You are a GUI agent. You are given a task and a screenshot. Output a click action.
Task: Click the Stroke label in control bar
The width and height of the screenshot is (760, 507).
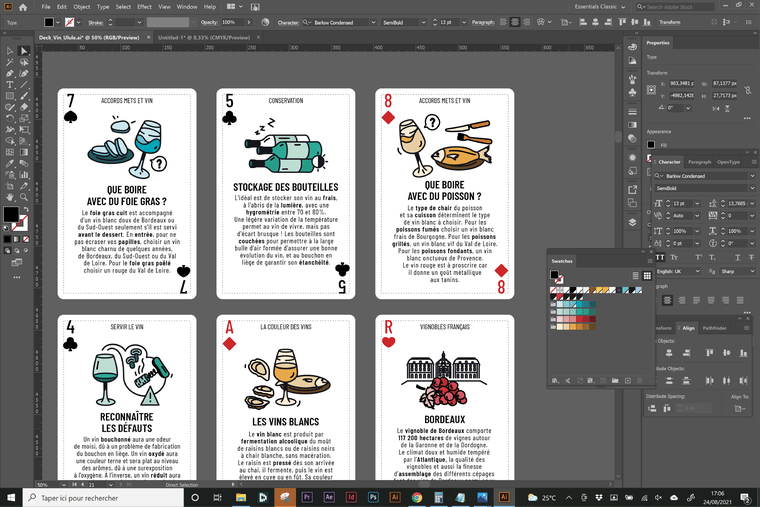(x=95, y=22)
